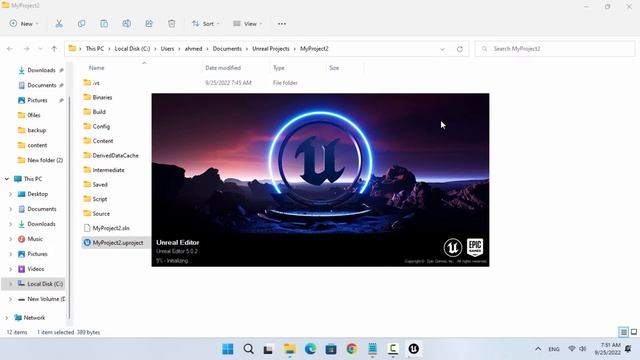Collapse the This PC tree node
640x360 pixels.
click(x=7, y=179)
